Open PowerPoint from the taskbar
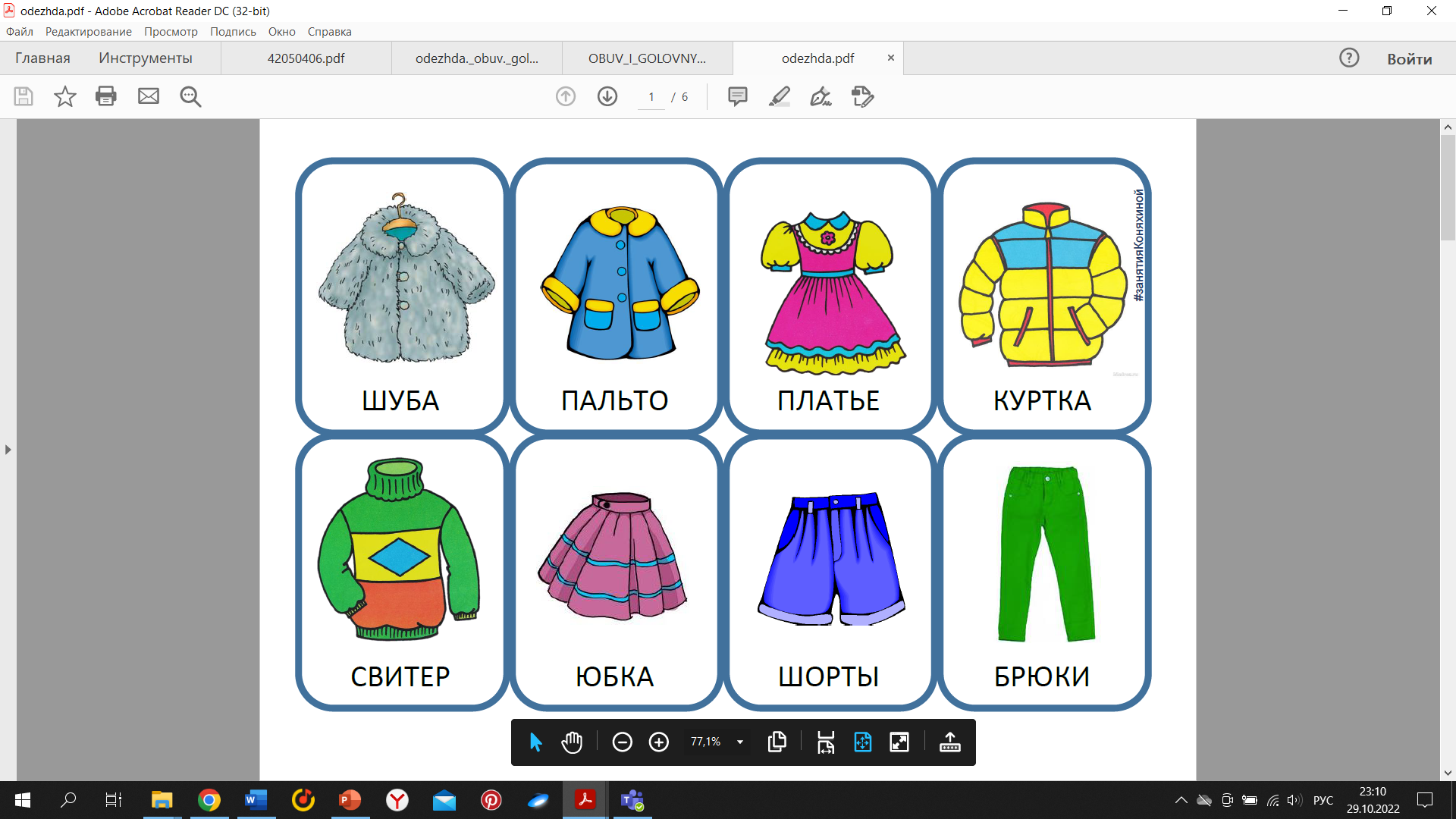Viewport: 1456px width, 819px height. (350, 800)
